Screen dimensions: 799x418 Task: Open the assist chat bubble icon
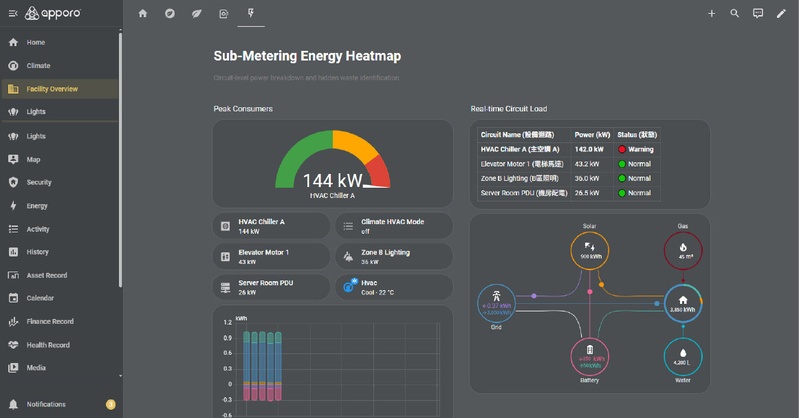758,14
